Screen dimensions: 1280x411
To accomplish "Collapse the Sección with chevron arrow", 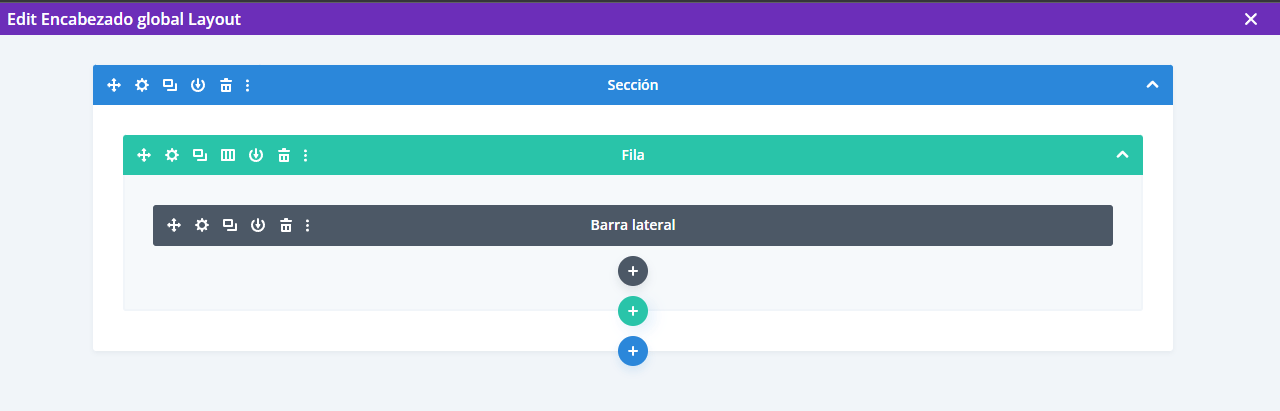I will pos(1152,85).
